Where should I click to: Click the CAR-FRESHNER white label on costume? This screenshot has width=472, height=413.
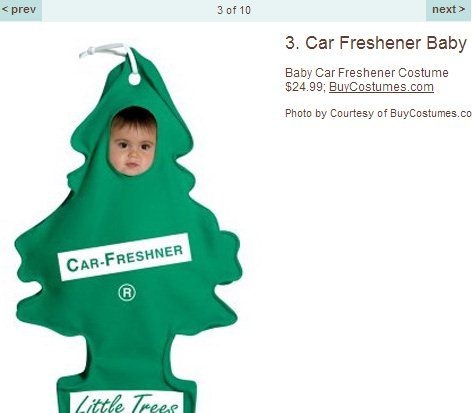click(x=125, y=257)
